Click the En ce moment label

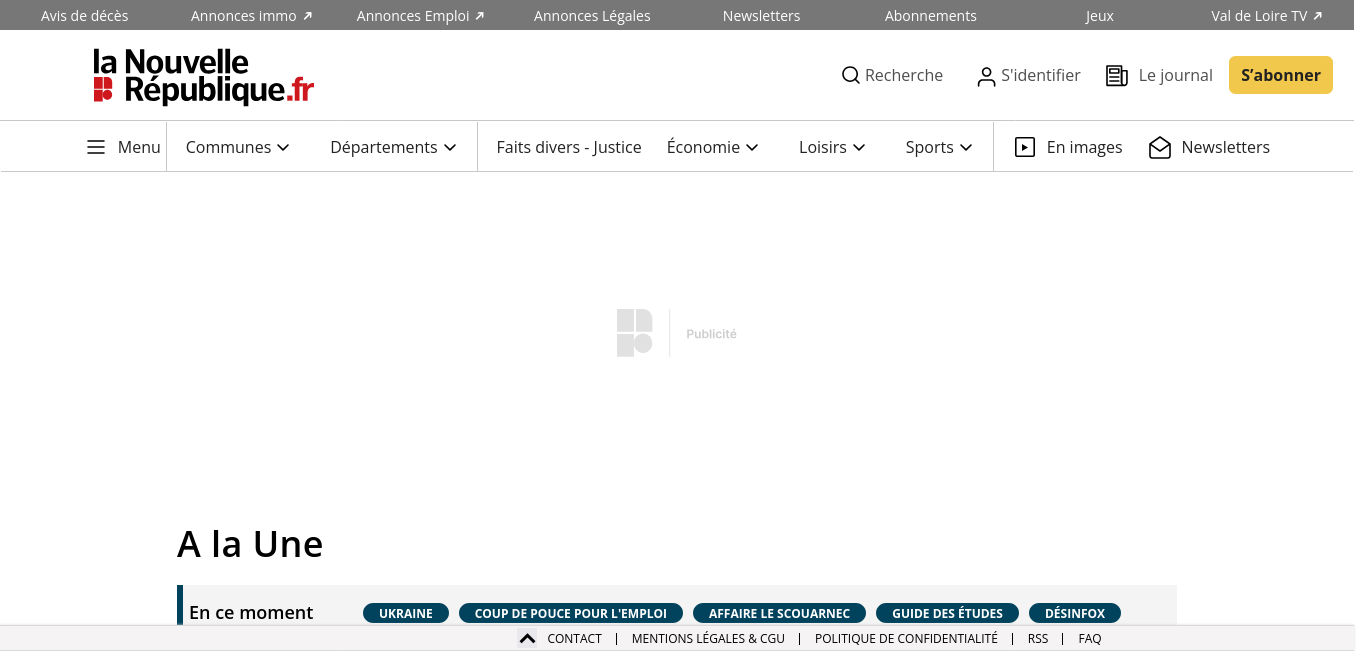(251, 613)
